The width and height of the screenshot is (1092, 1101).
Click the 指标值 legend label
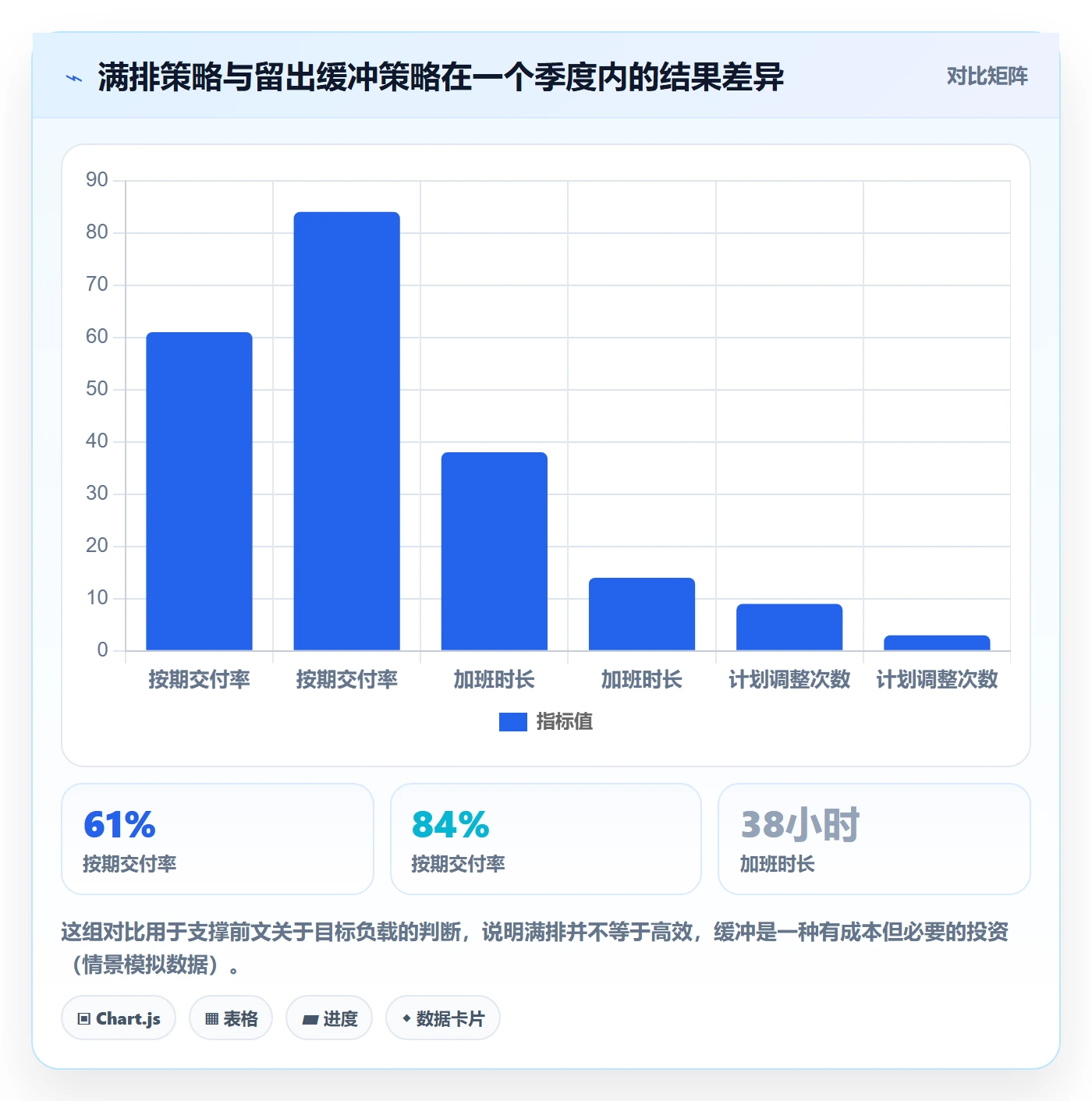564,722
